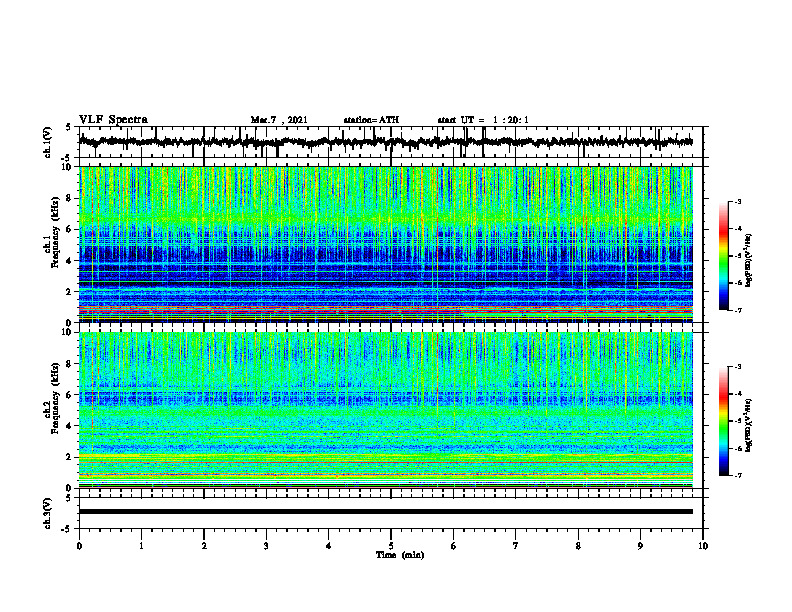
Task: Click inside the ch.1 spectrogram panel
Action: (385, 244)
